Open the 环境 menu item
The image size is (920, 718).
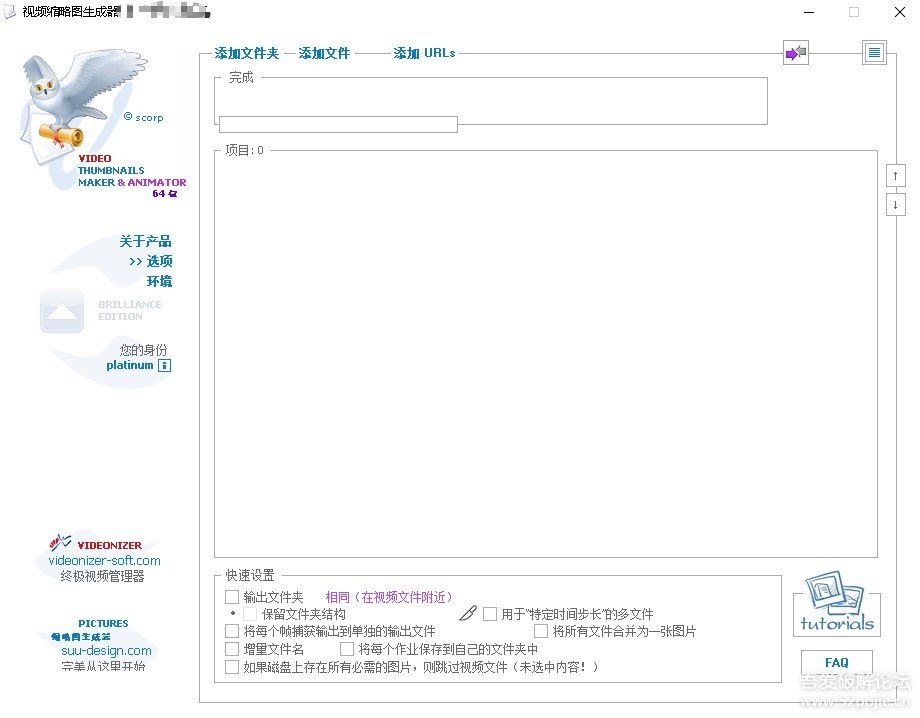pyautogui.click(x=159, y=281)
